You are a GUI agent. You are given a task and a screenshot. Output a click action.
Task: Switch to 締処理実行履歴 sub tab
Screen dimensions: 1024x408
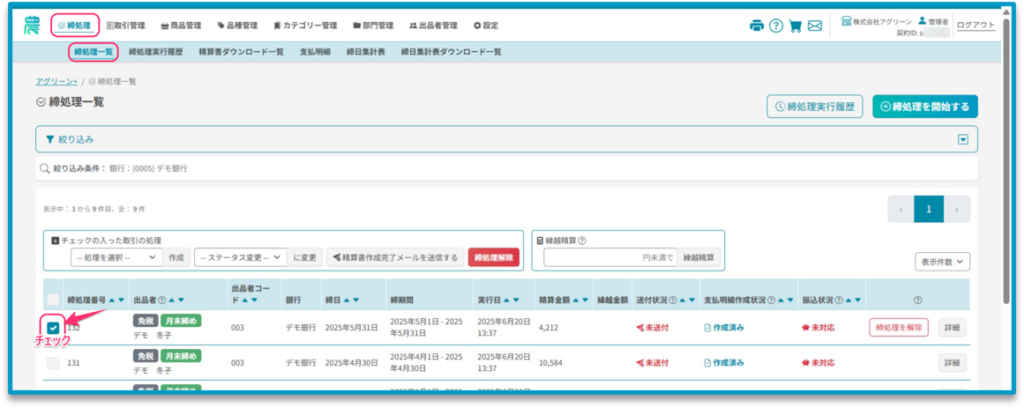point(156,52)
